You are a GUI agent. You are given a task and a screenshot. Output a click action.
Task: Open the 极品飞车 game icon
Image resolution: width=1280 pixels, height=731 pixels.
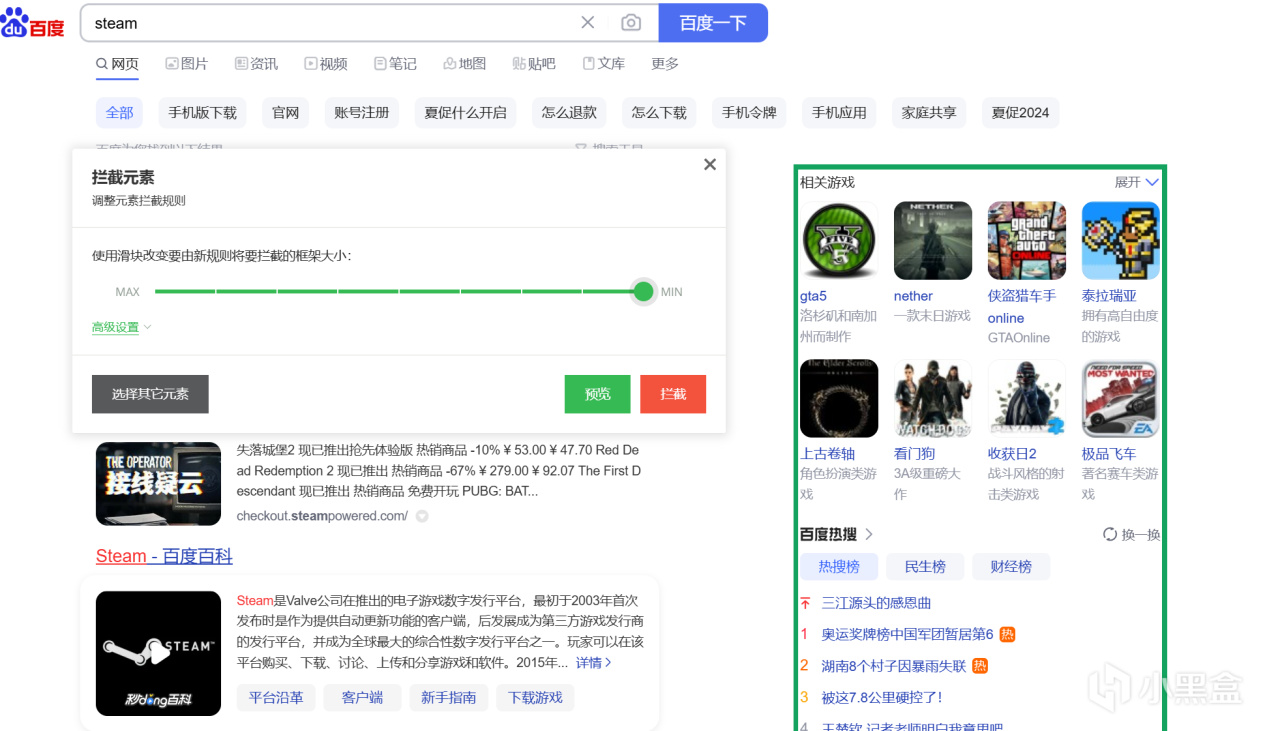[1121, 399]
